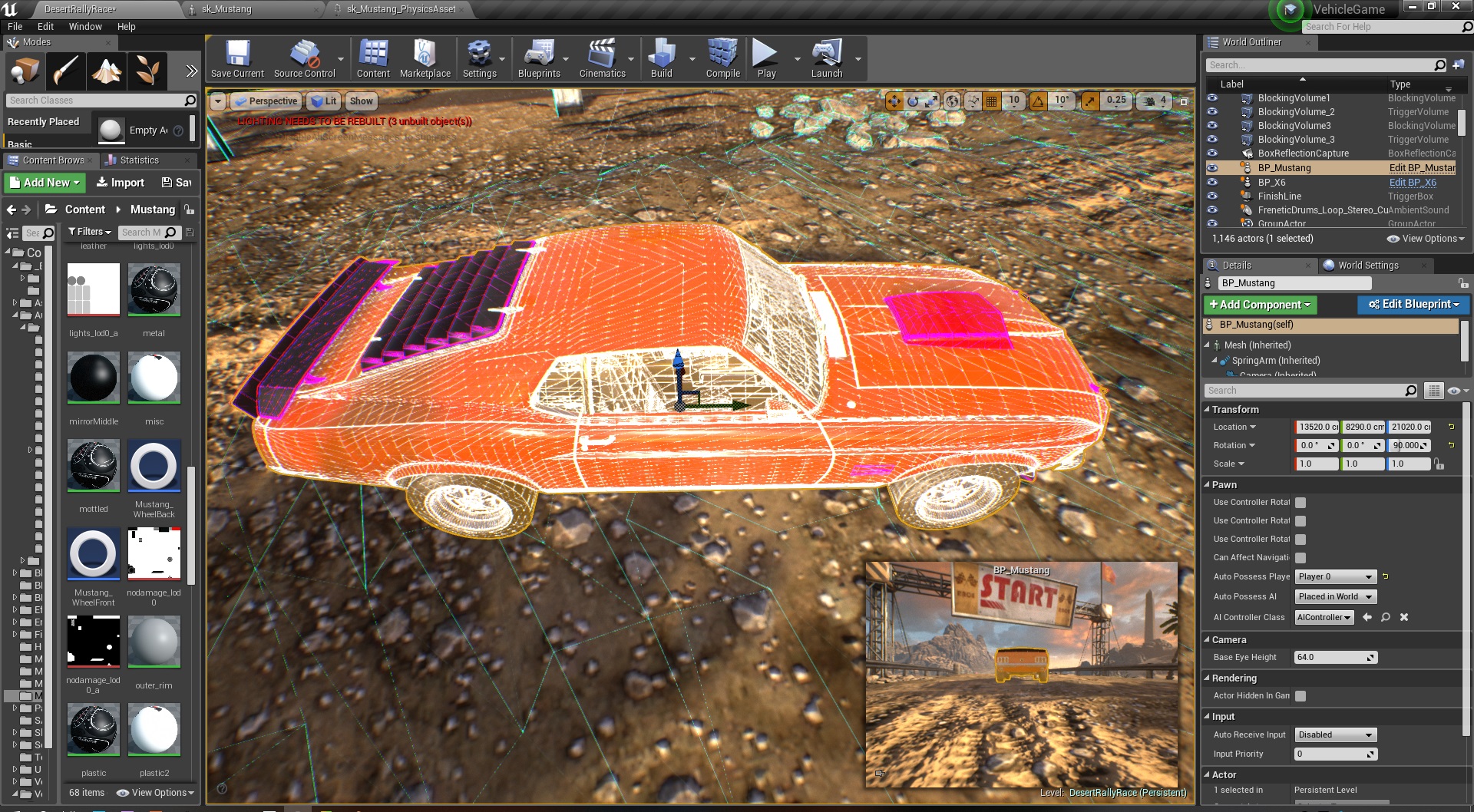Maximize the viewport with the corner icon
The image size is (1474, 812).
1185,101
